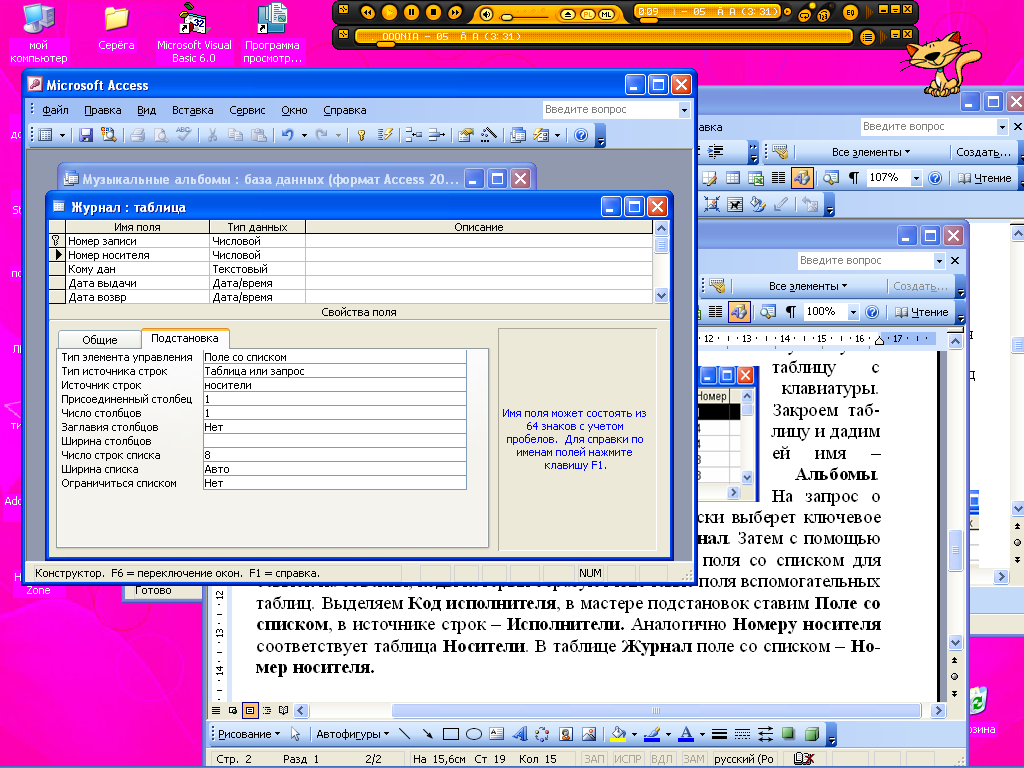Click the Создать... button in Word toolbar
Screen dimensions: 1024x768
[984, 152]
